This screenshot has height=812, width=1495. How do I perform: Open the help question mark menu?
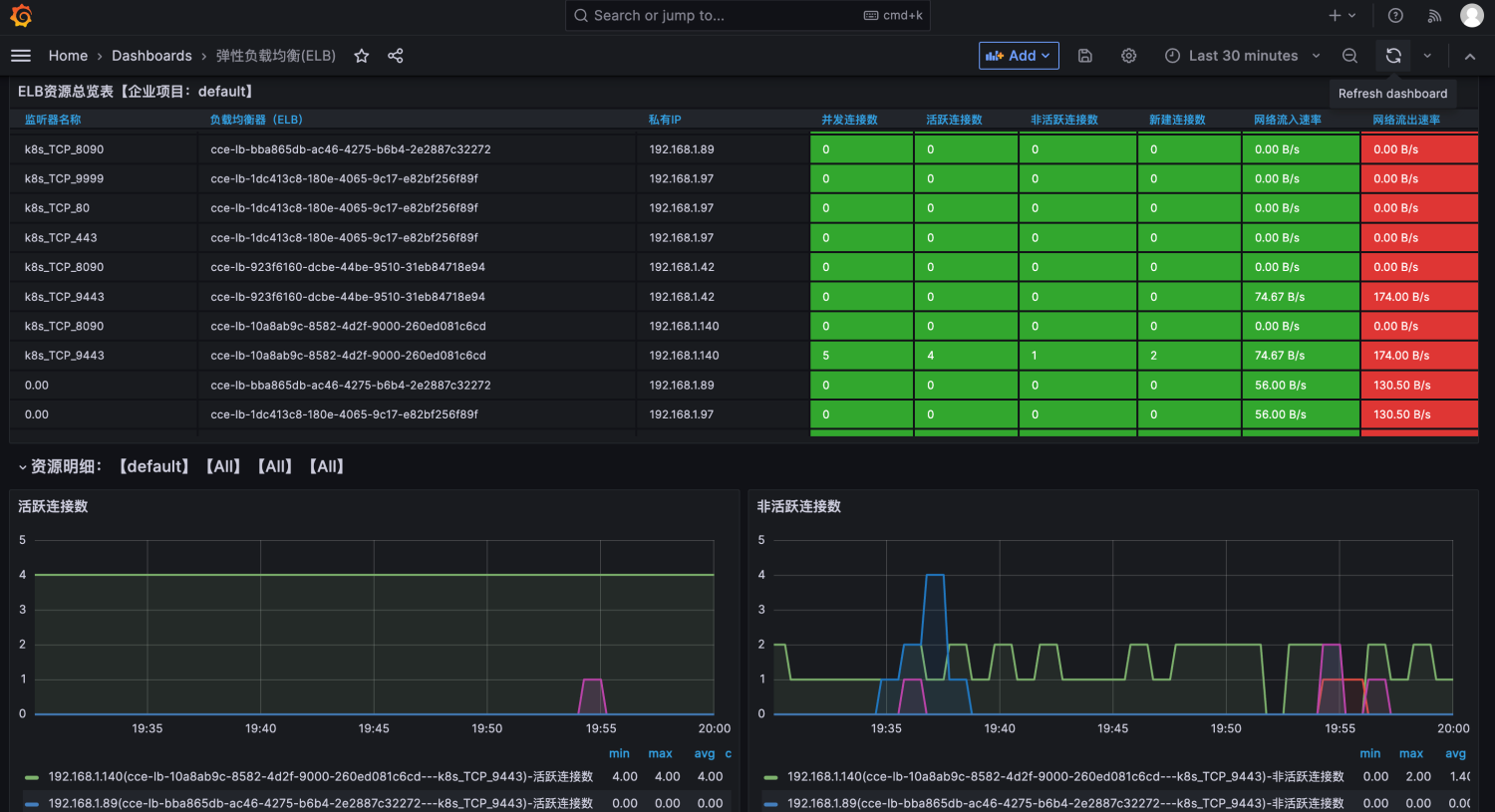(1395, 16)
